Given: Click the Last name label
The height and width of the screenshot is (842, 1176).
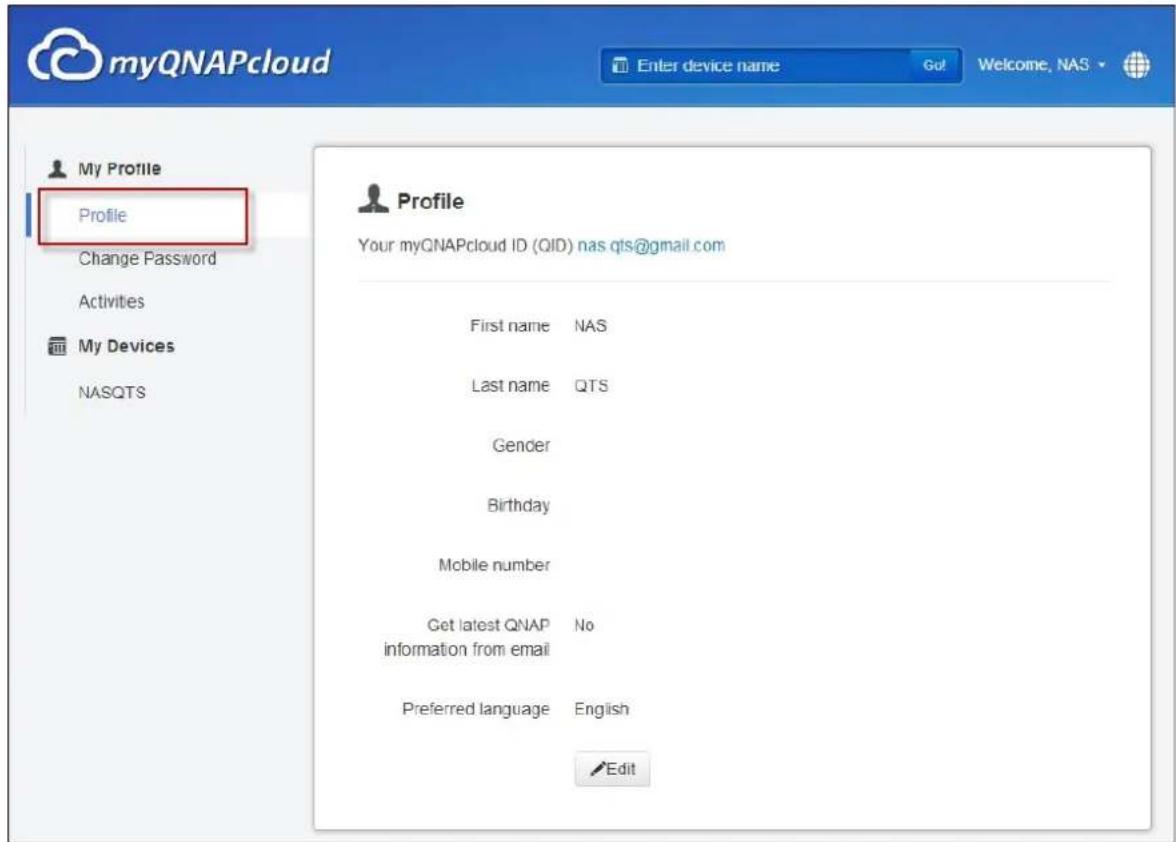Looking at the screenshot, I should point(510,385).
